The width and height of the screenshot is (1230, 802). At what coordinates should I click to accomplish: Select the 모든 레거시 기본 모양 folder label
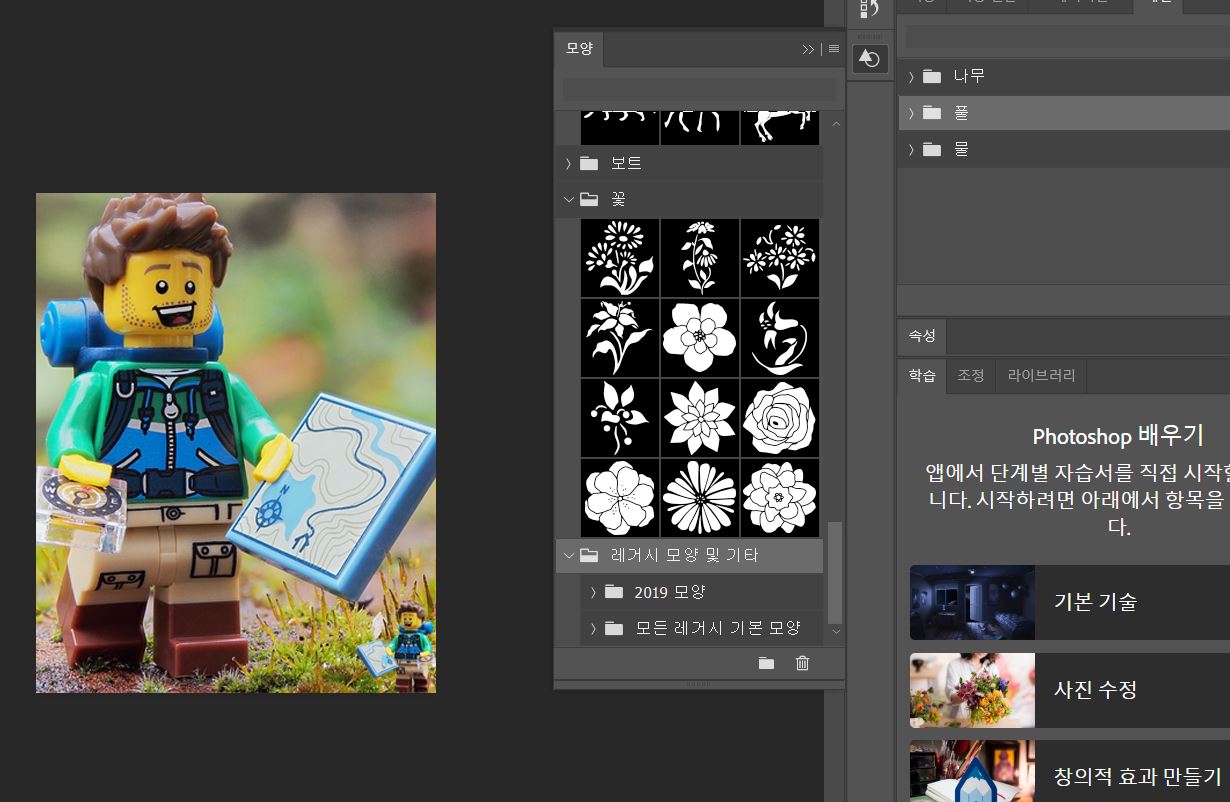(x=718, y=628)
